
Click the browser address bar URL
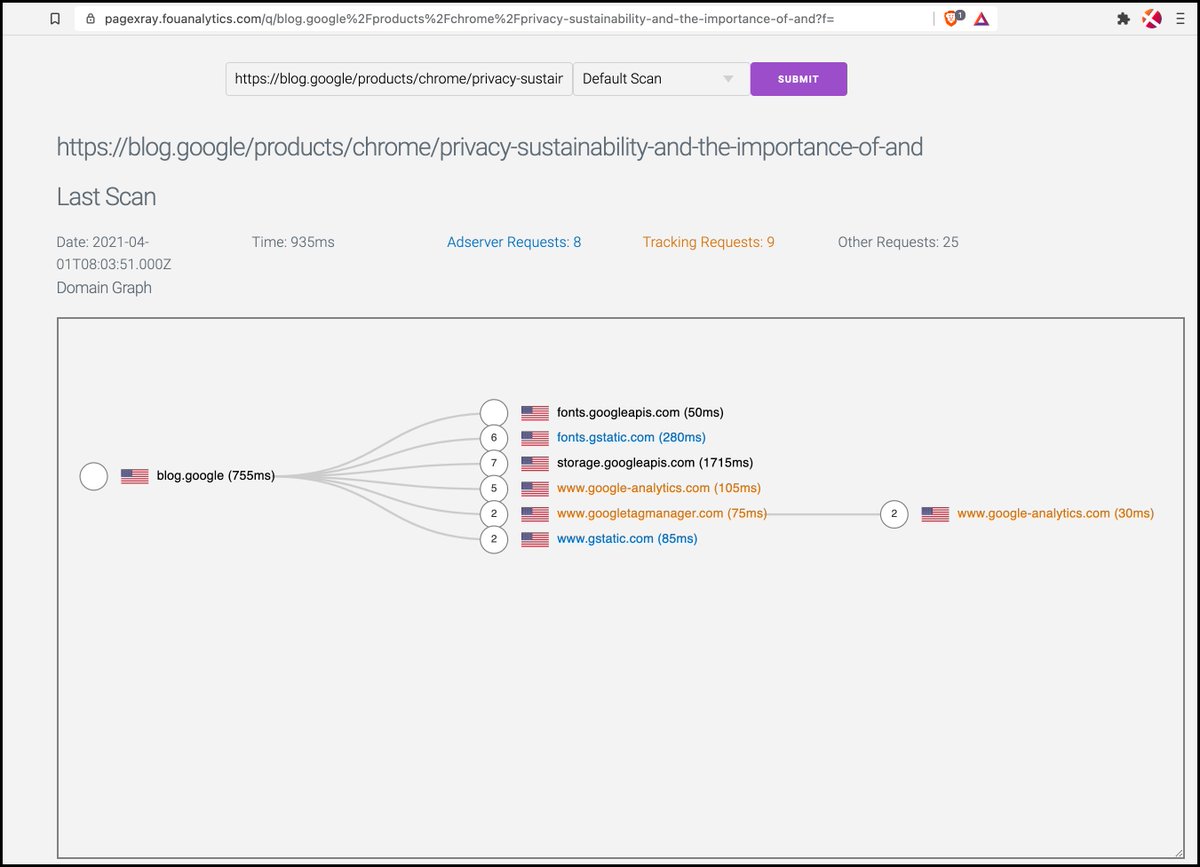[x=469, y=18]
